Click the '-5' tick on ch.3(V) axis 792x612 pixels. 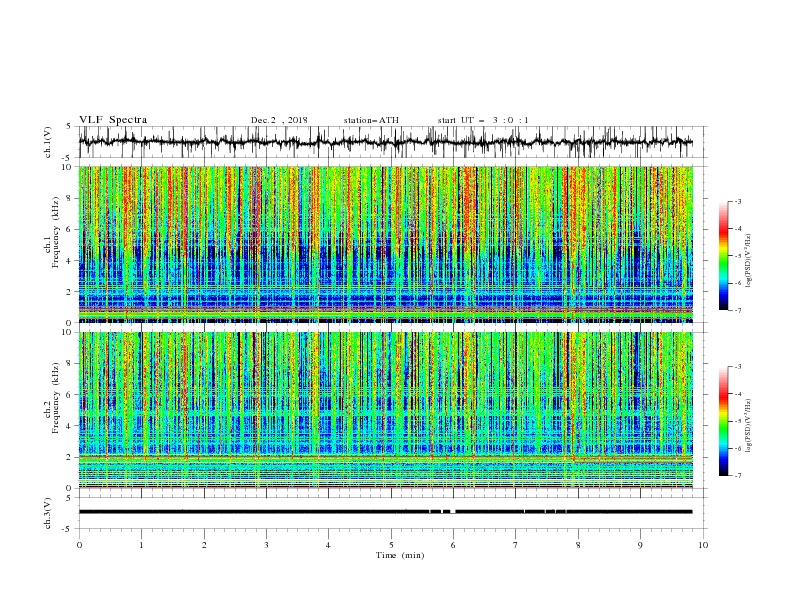tap(68, 529)
